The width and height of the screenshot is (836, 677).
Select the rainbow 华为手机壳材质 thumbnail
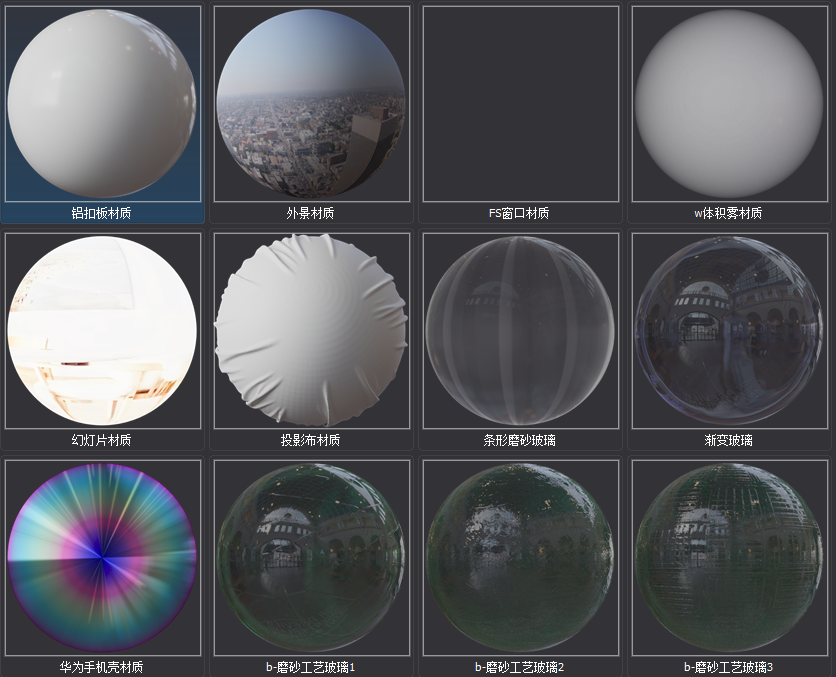pyautogui.click(x=102, y=557)
